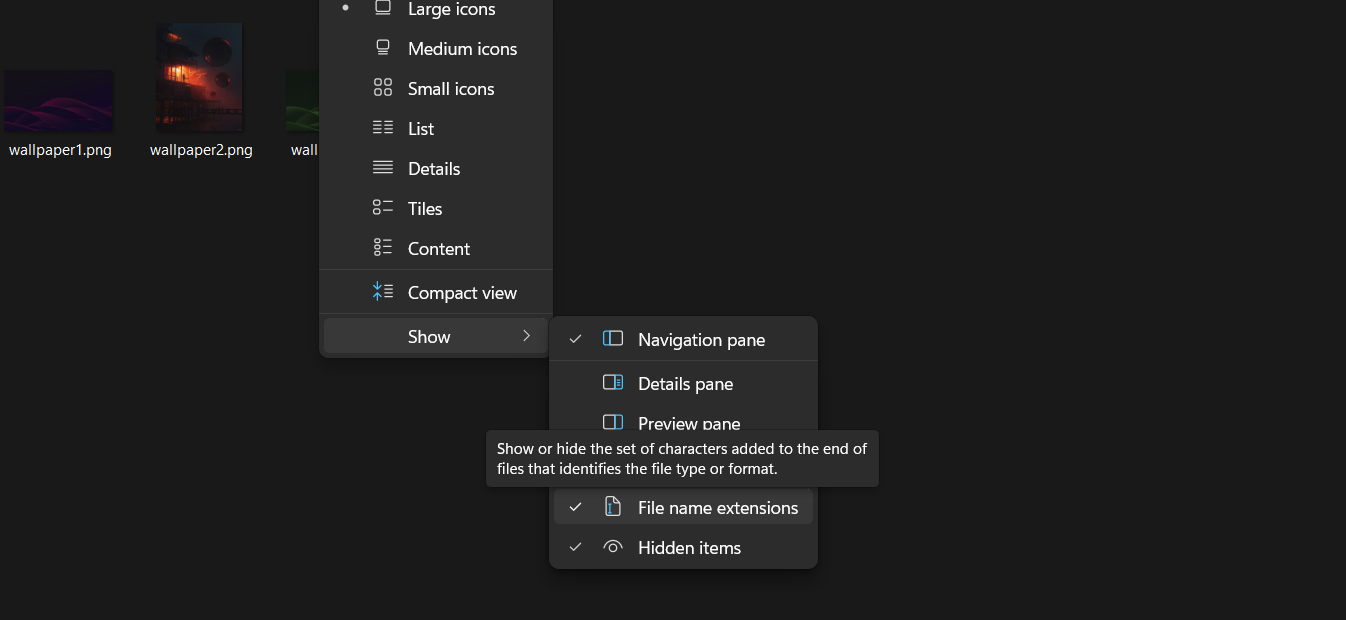The width and height of the screenshot is (1346, 620).
Task: Uncheck Navigation pane
Action: [x=701, y=339]
